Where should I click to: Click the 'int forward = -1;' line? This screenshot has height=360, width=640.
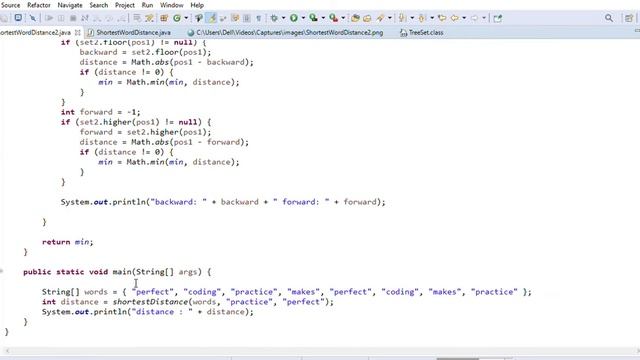coord(100,112)
